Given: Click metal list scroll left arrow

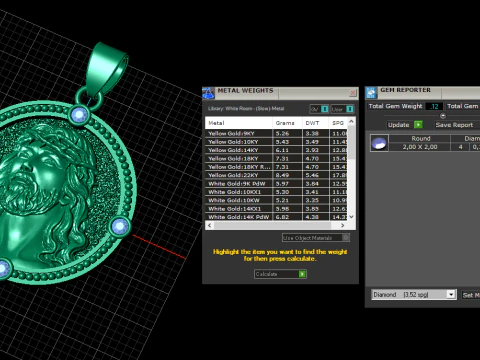Looking at the screenshot, I should (209, 225).
